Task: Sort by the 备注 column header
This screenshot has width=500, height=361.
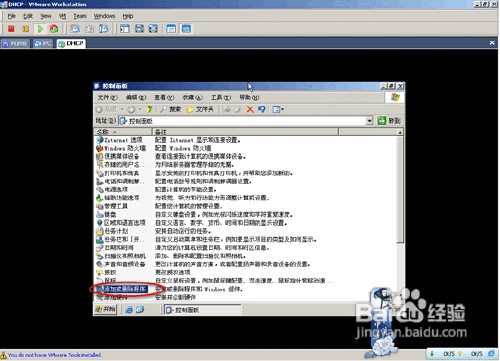Action: click(x=245, y=132)
